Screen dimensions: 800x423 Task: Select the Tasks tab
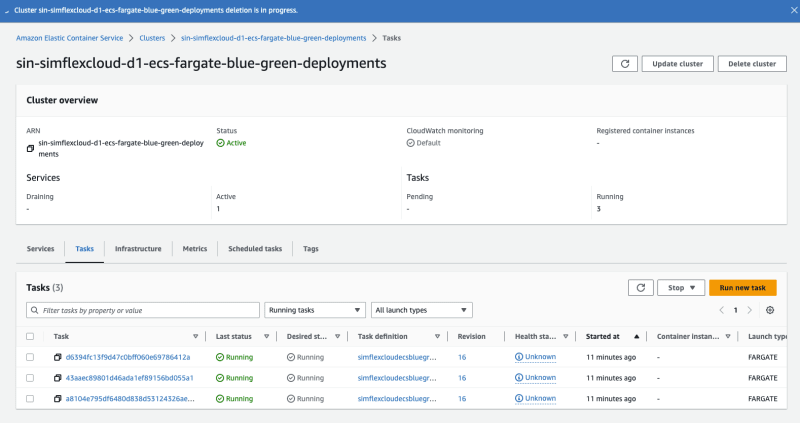pos(85,249)
